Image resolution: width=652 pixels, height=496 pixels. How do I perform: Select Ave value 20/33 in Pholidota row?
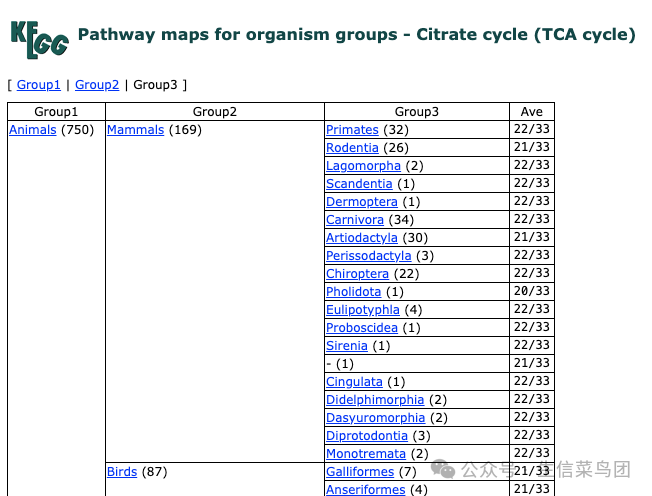point(532,291)
